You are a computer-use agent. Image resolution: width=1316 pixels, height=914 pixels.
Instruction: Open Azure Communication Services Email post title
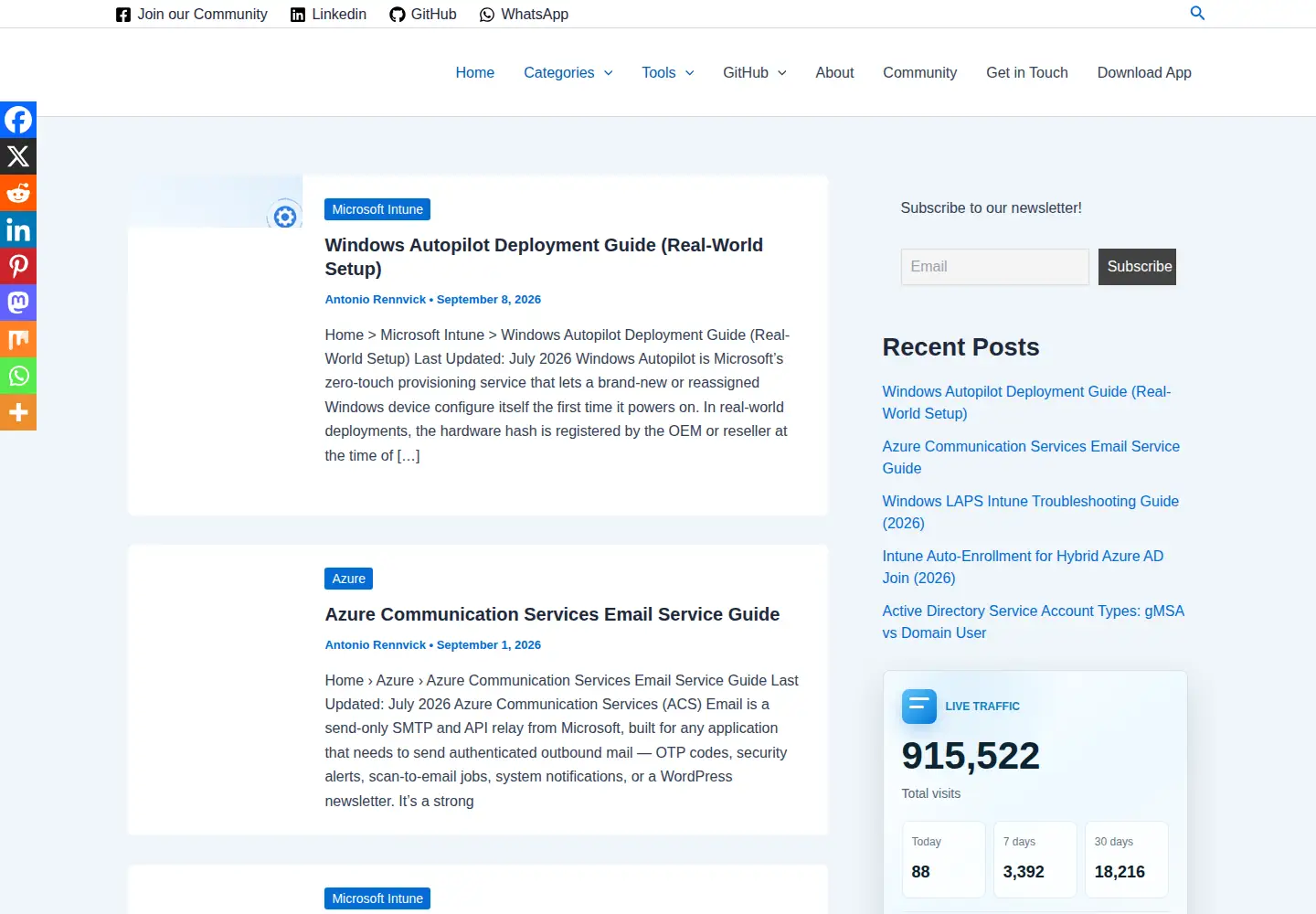[x=552, y=614]
